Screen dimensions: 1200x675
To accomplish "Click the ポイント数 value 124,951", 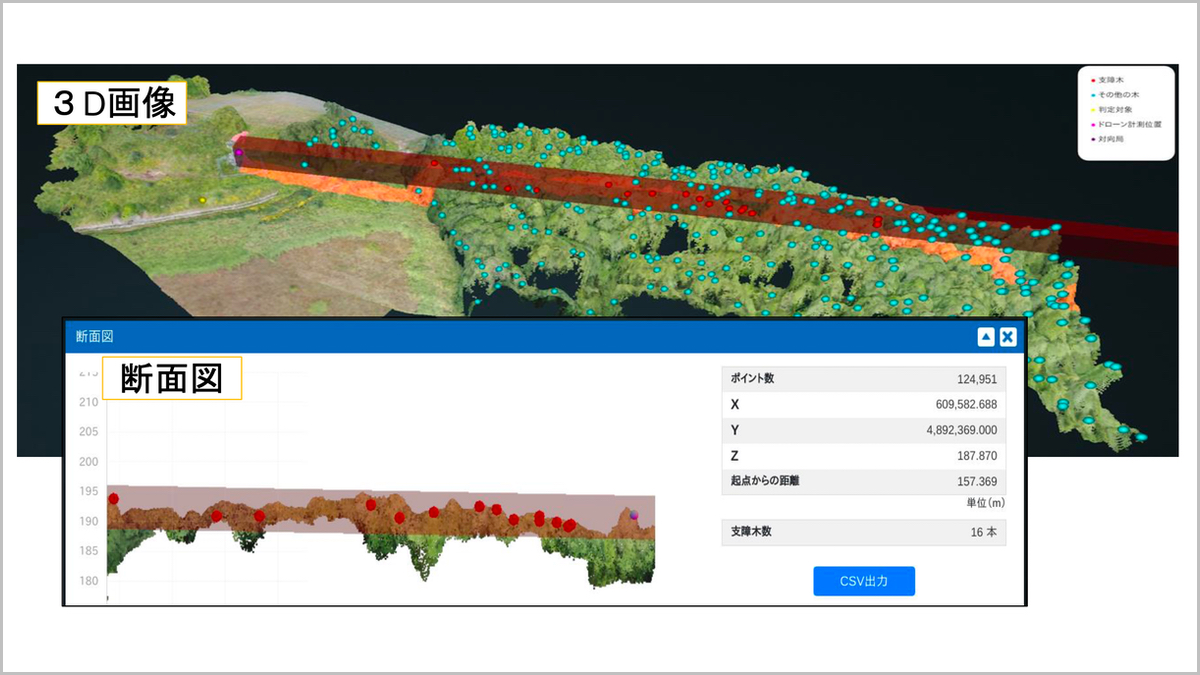I will click(976, 379).
